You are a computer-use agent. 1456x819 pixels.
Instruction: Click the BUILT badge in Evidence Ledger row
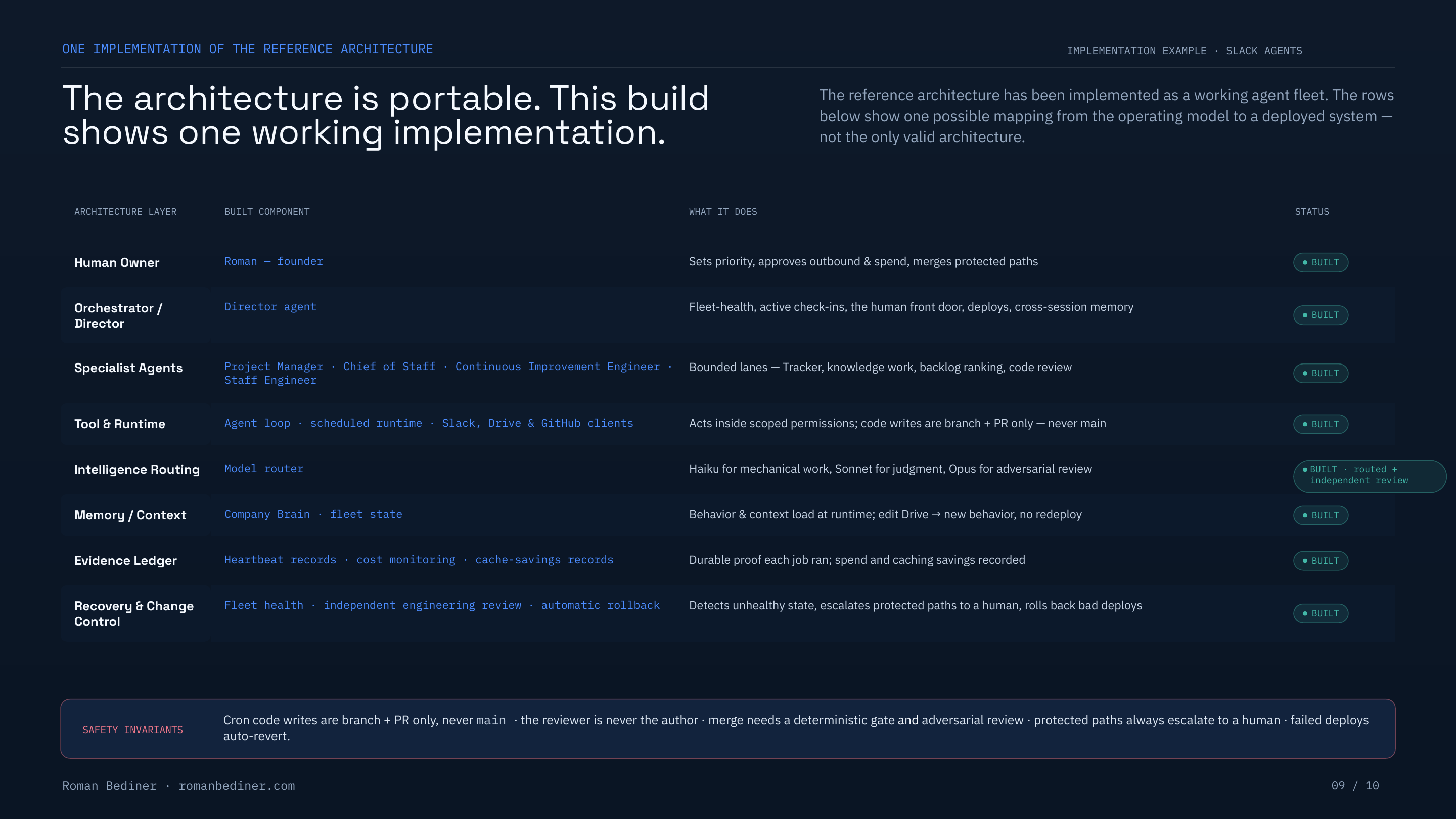[x=1321, y=561]
